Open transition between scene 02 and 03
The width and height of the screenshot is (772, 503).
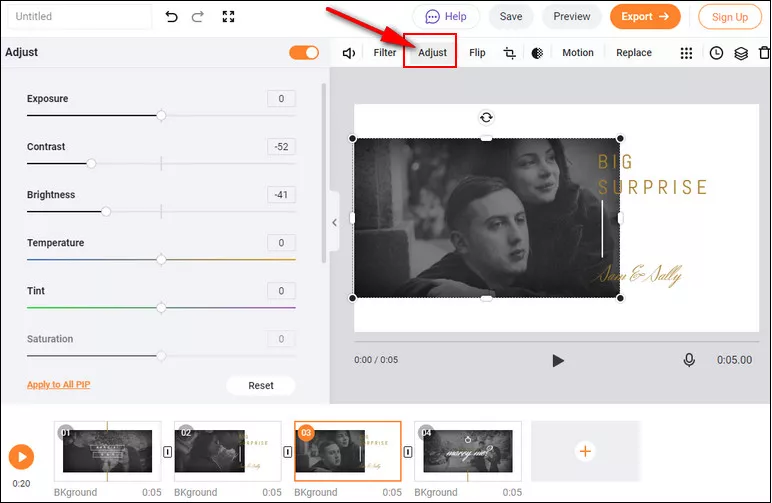[x=288, y=451]
